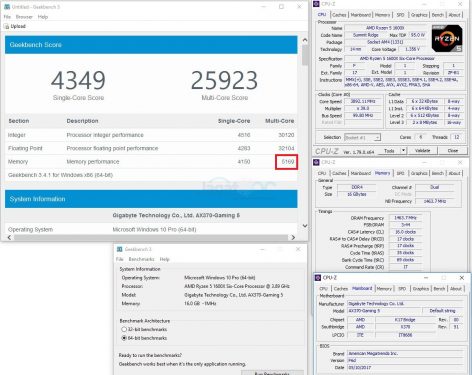Click the CPU-Z icon in the top CPU-Z title bar
This screenshot has height=375, width=472.
click(x=316, y=4)
